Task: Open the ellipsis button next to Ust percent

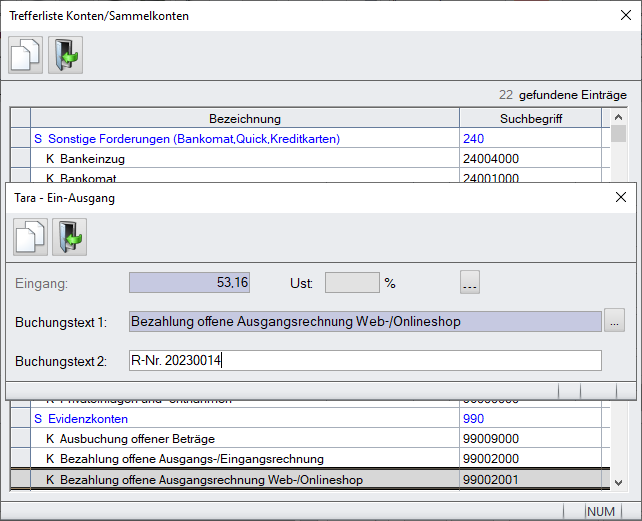Action: pyautogui.click(x=470, y=283)
